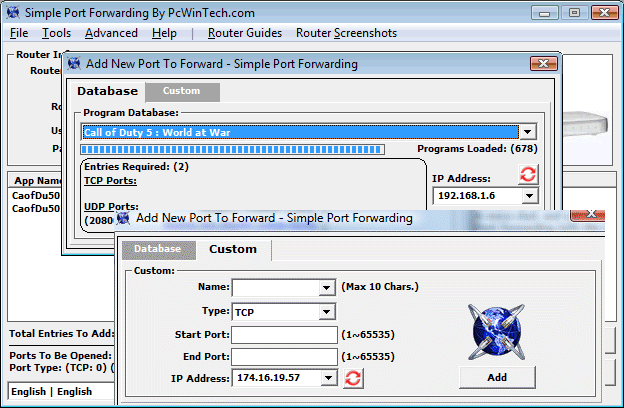This screenshot has height=408, width=624.
Task: Click Programs Loaded: (678) text
Action: click(x=477, y=149)
